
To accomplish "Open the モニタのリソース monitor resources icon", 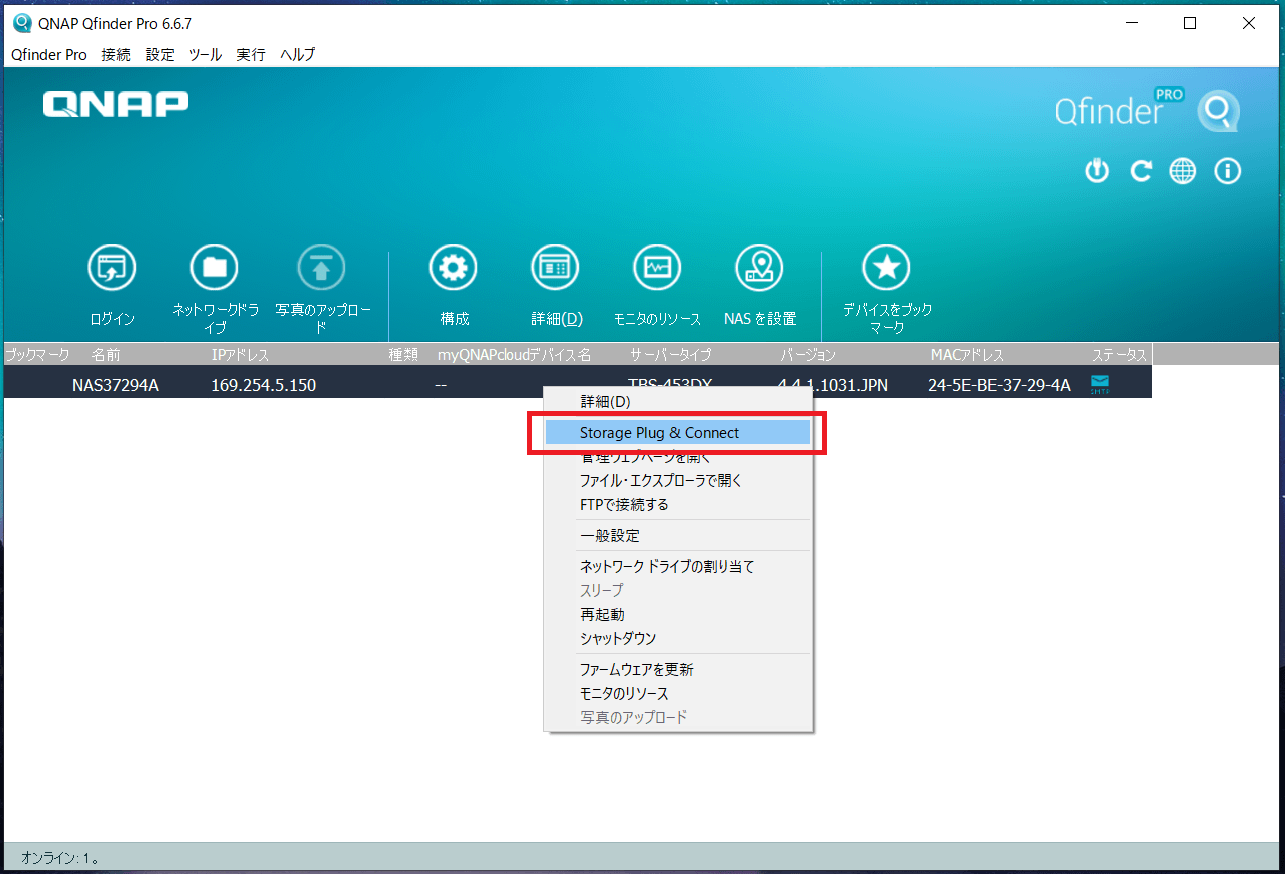I will [657, 267].
